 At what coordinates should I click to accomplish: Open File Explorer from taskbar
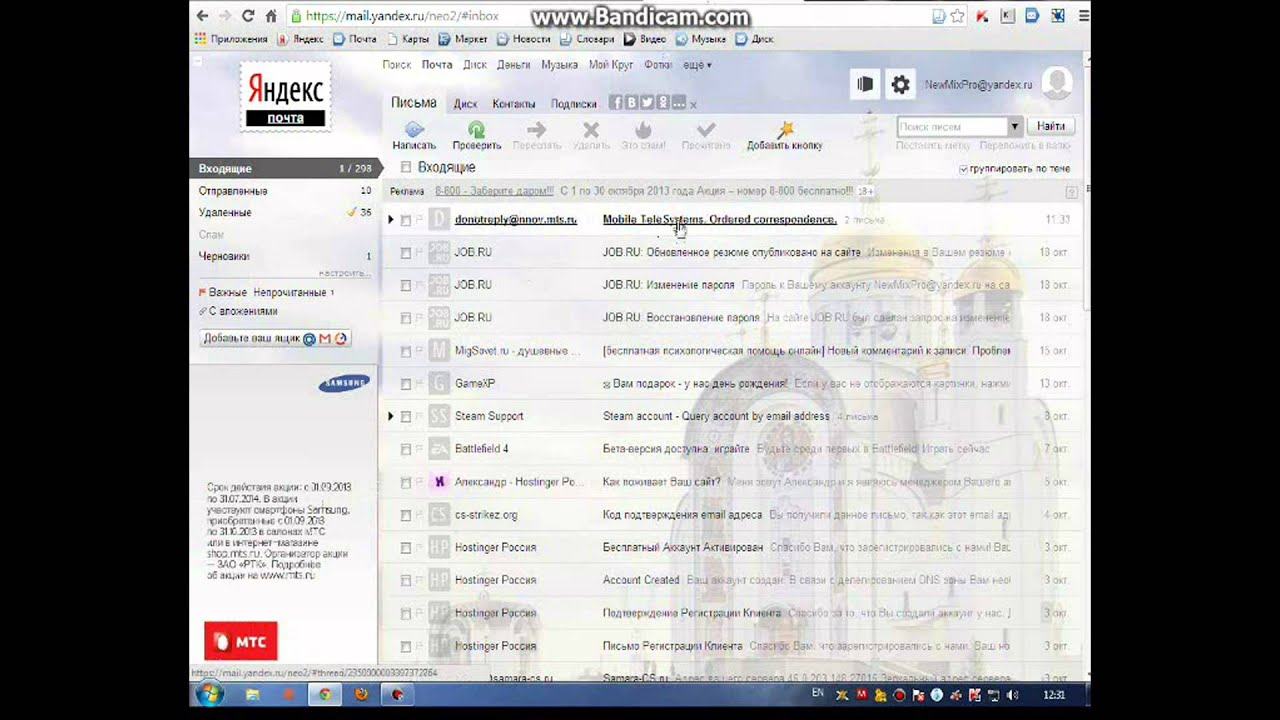tap(252, 694)
